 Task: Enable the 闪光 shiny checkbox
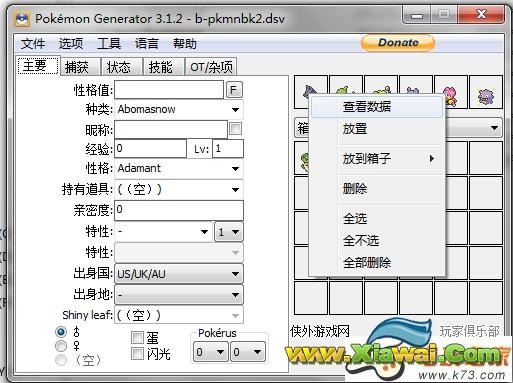(137, 354)
